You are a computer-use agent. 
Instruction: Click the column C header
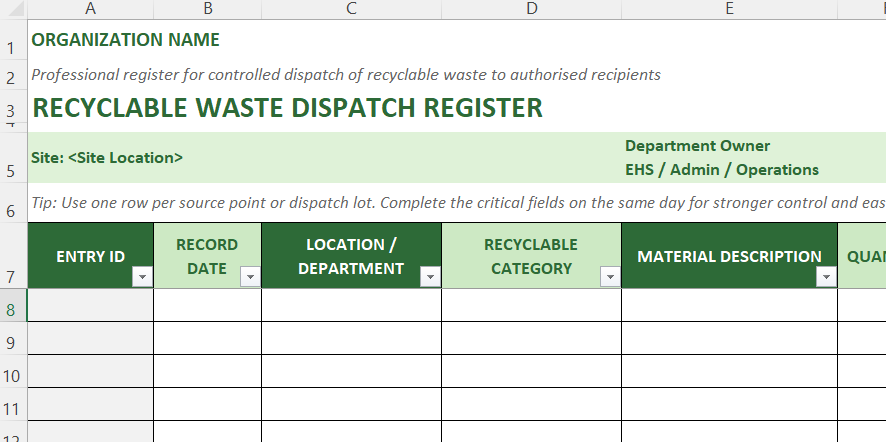[x=351, y=9]
